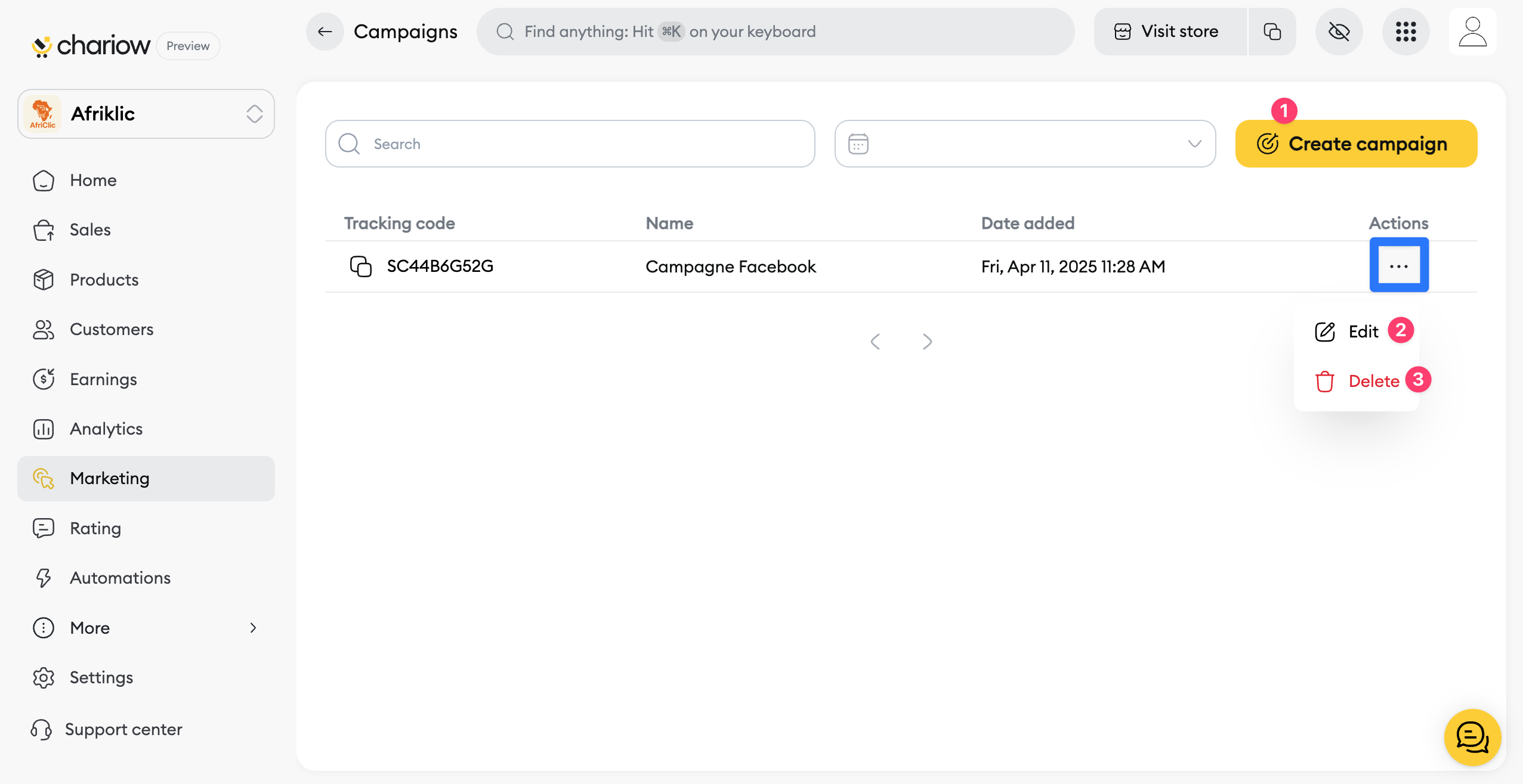Open the chat support bubble
Screen dimensions: 1523x784
point(1472,737)
